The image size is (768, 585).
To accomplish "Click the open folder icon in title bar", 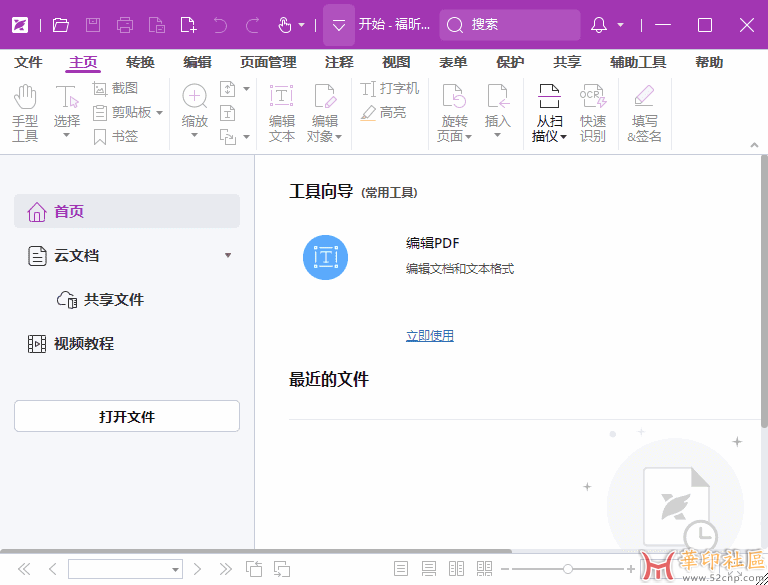I will [61, 25].
